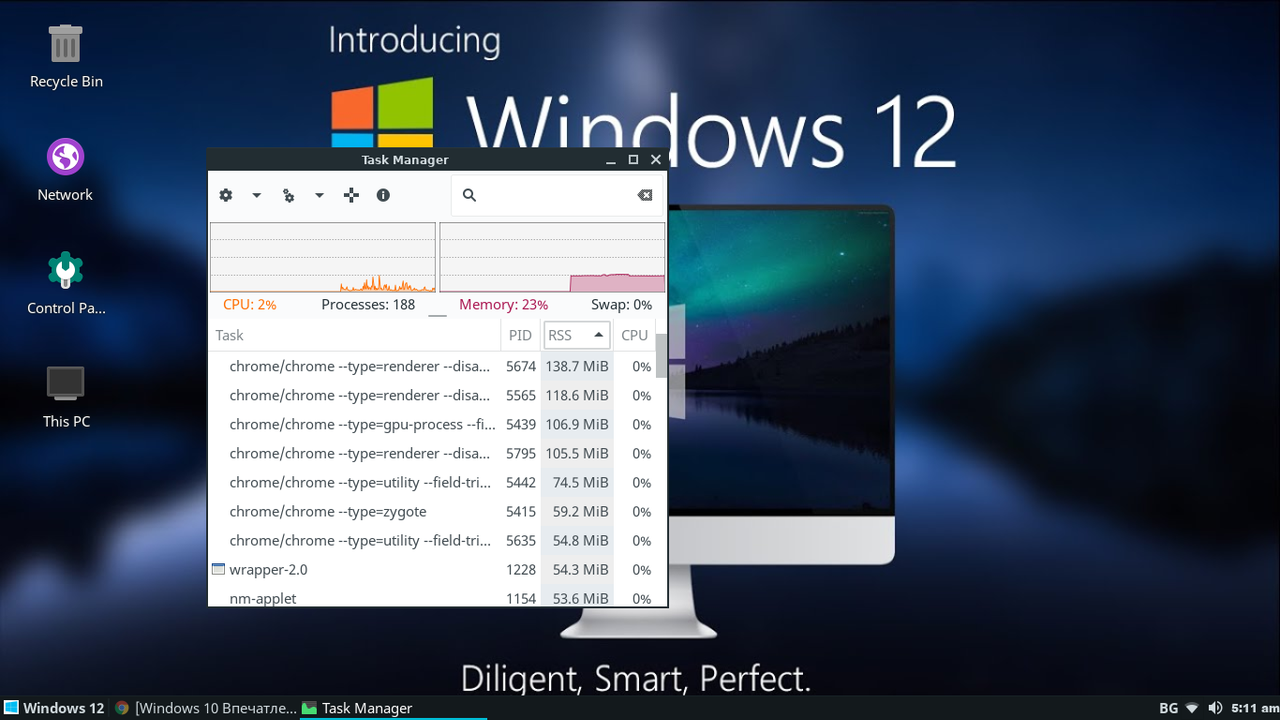Select the wrapper-2.0 process row
This screenshot has width=1280, height=720.
(x=432, y=569)
